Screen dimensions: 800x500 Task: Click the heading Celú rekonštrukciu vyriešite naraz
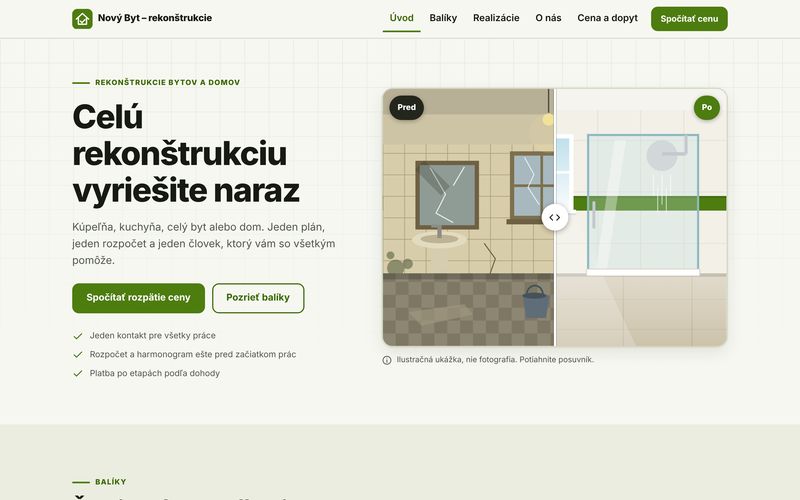[x=186, y=154]
